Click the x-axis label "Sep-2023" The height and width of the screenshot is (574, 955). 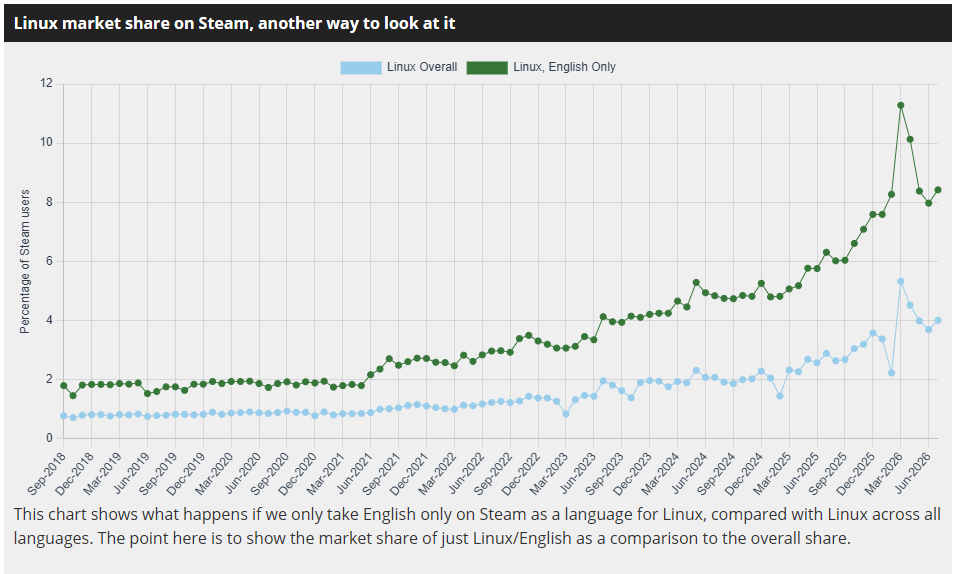tap(606, 473)
